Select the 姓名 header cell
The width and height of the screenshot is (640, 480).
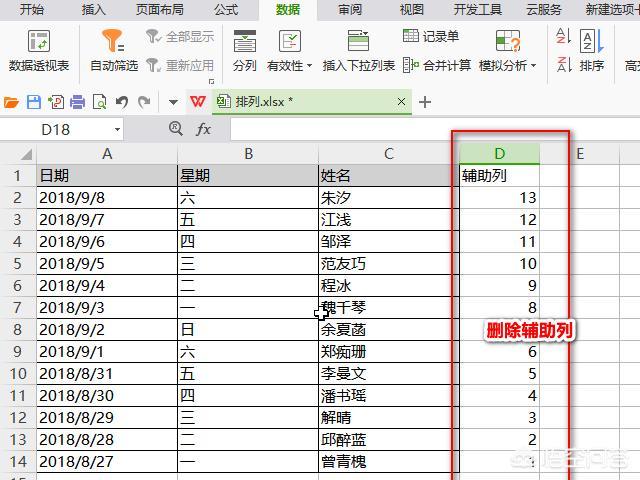click(x=389, y=176)
